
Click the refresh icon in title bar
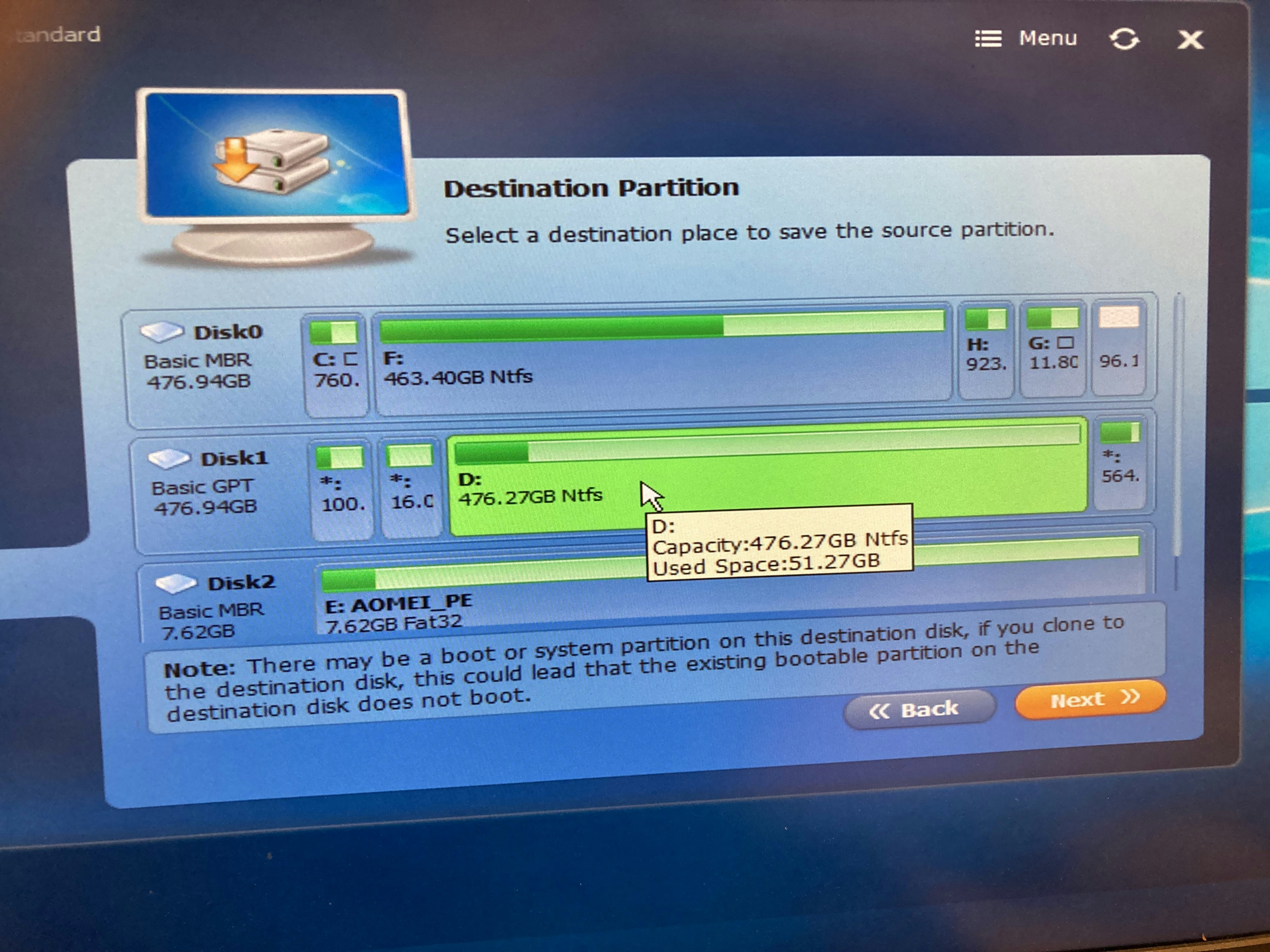(x=1124, y=40)
